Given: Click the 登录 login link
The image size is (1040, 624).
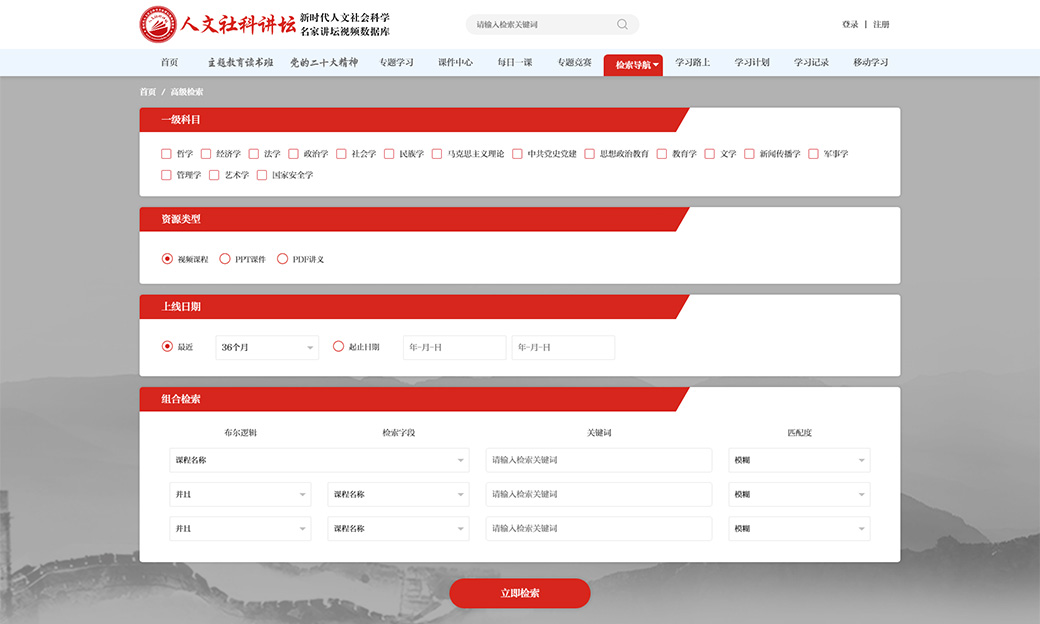Looking at the screenshot, I should (850, 24).
